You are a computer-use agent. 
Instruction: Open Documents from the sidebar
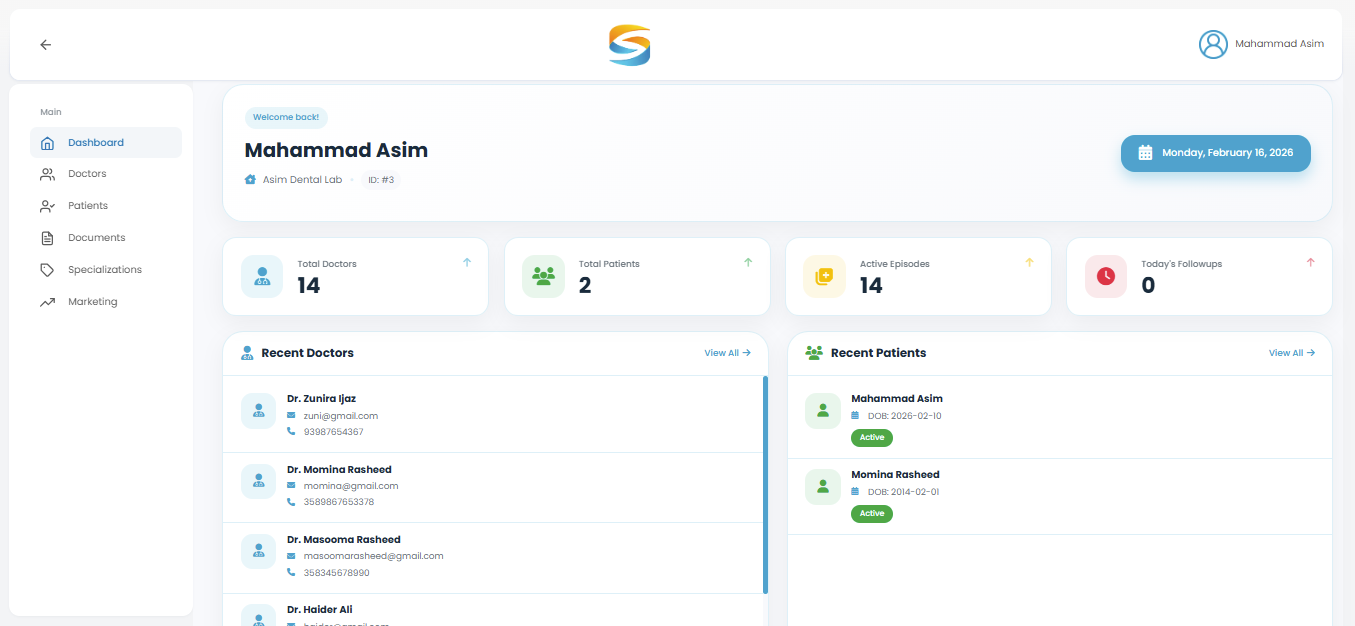click(x=96, y=238)
